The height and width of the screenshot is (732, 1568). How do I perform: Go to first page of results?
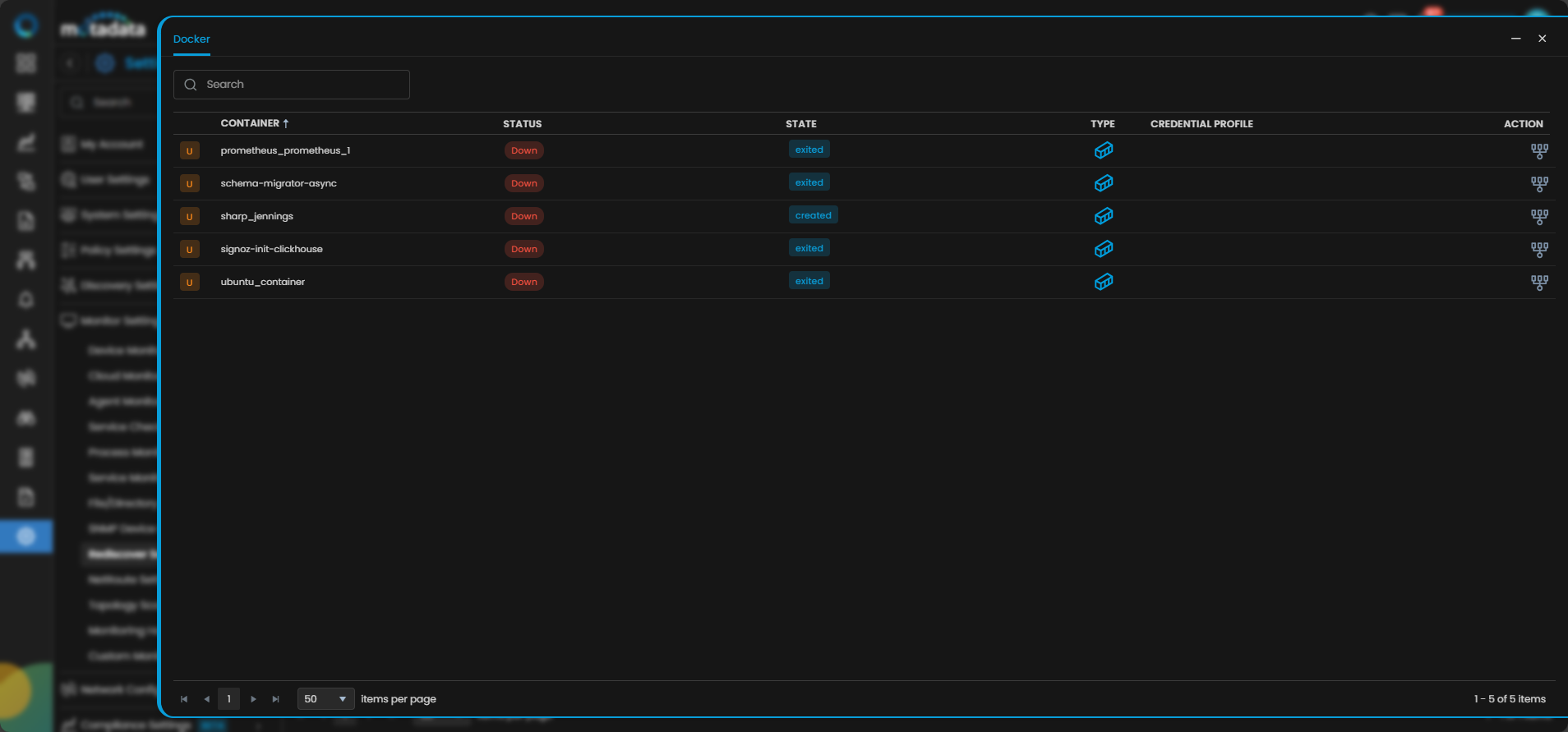(x=184, y=699)
